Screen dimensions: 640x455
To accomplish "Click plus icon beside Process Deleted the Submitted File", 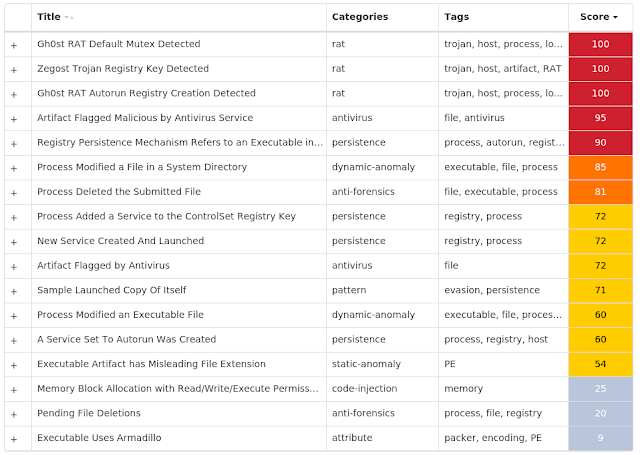I will (14, 193).
